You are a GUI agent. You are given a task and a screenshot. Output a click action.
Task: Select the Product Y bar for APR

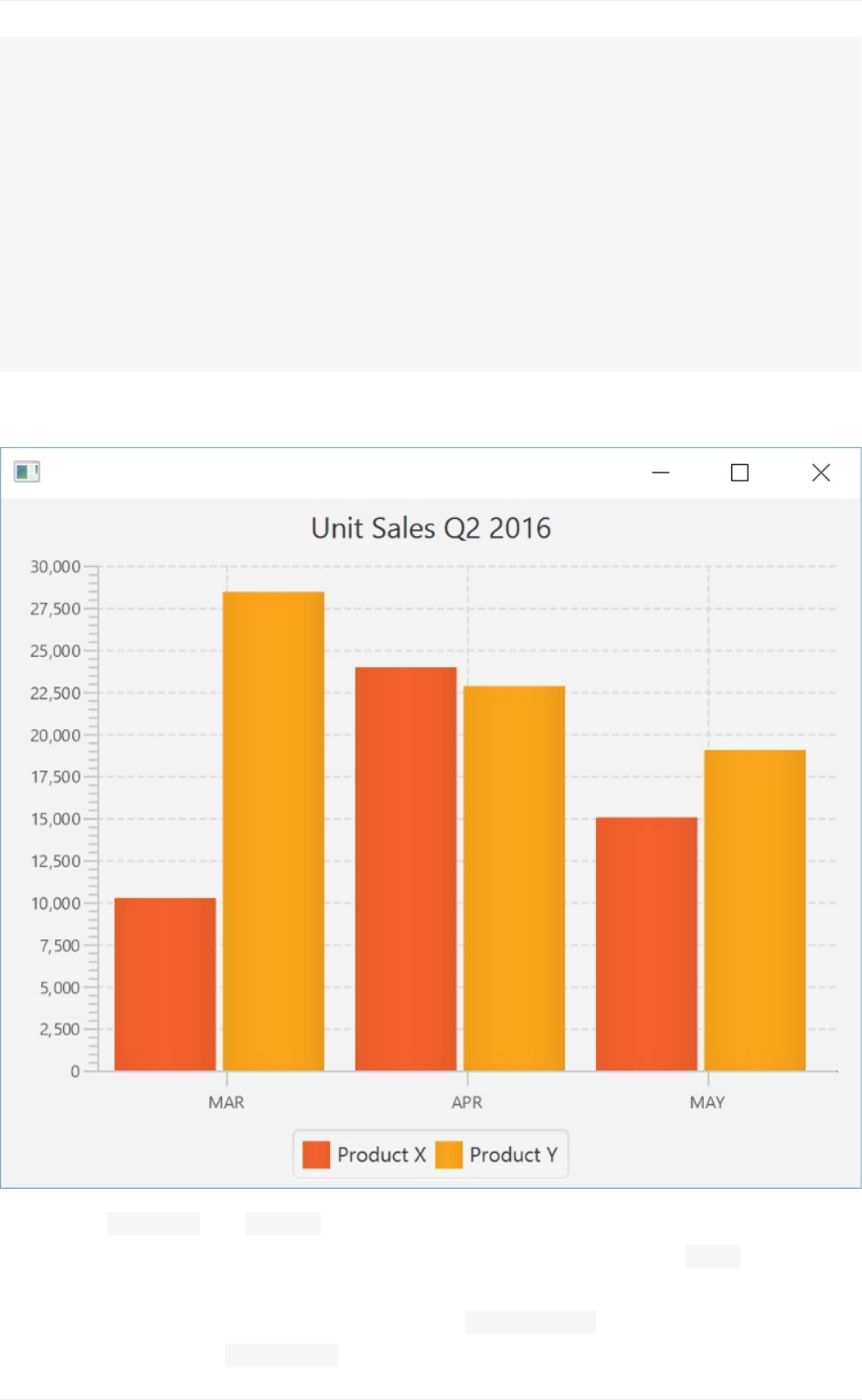(x=514, y=877)
